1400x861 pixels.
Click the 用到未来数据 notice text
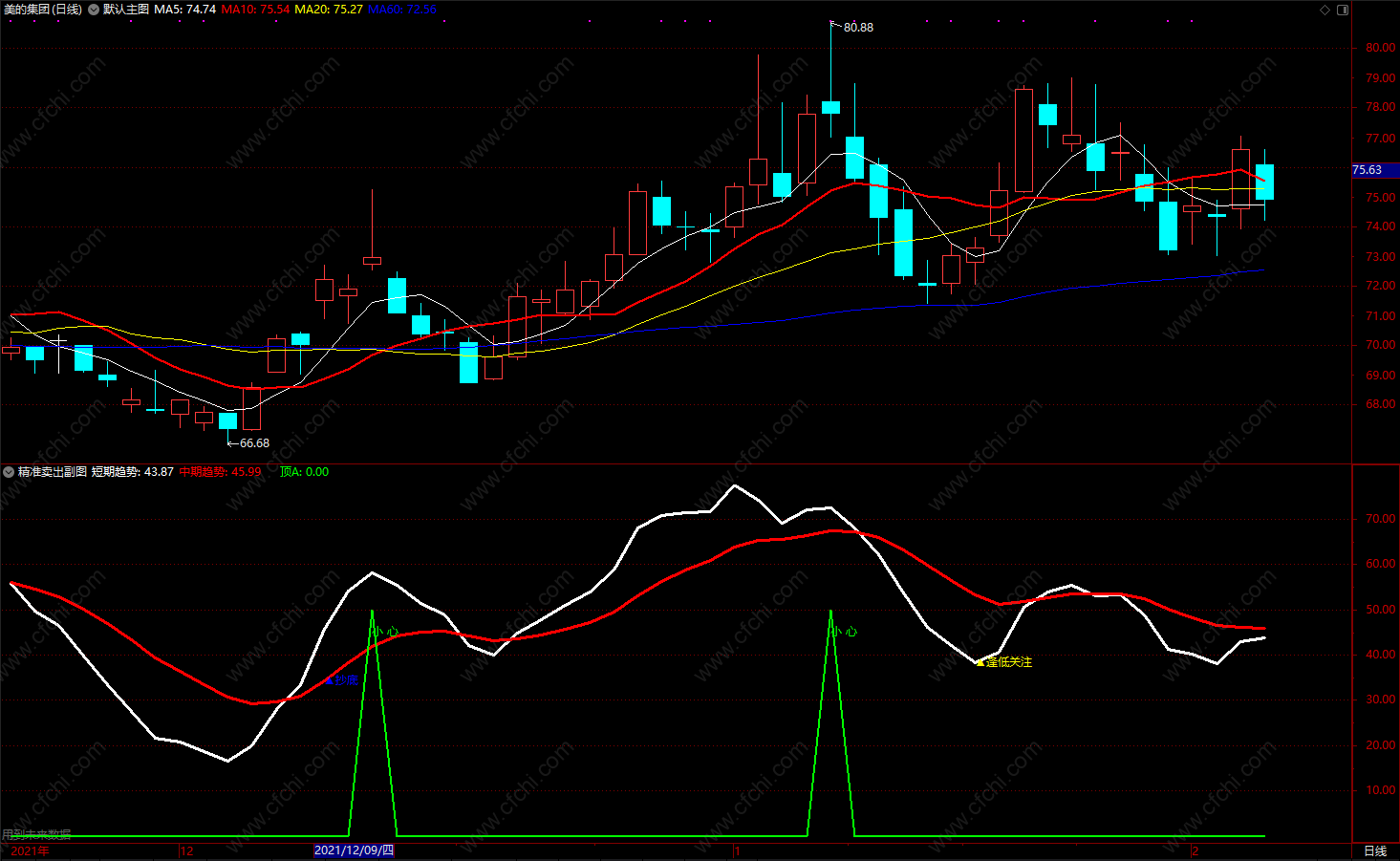(x=36, y=835)
